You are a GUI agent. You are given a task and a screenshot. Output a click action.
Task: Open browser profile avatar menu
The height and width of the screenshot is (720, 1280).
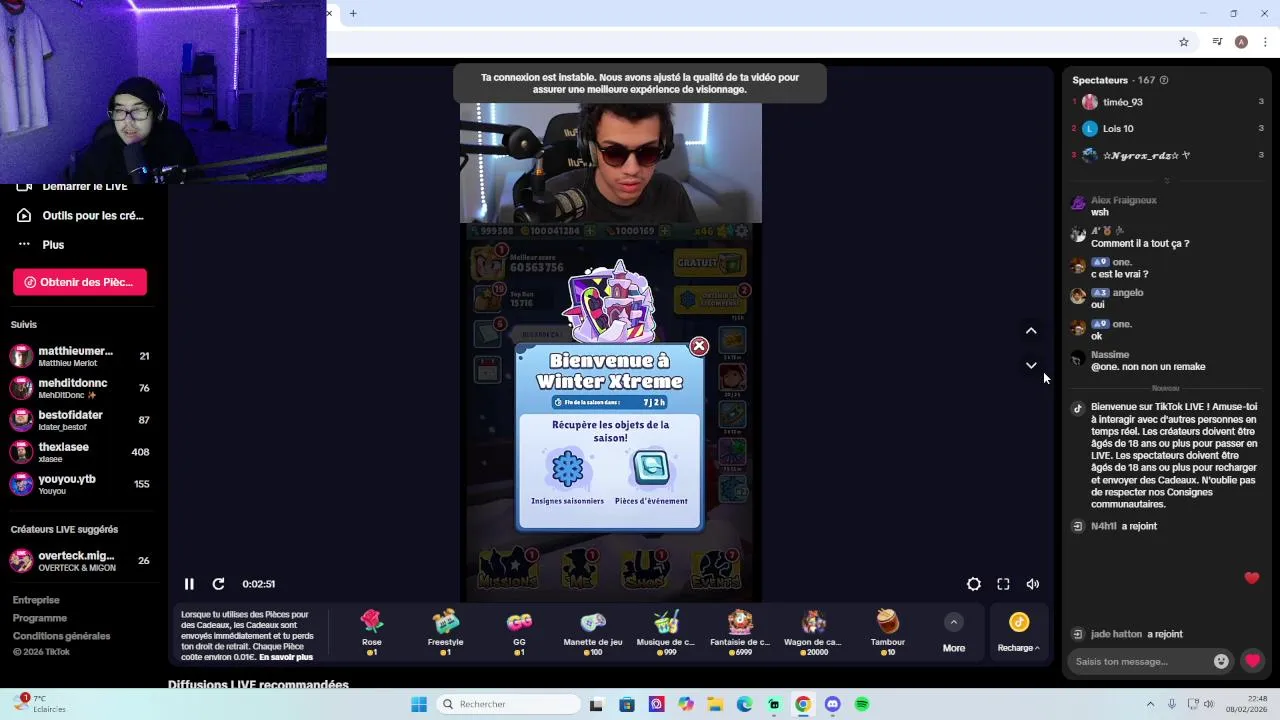point(1241,42)
